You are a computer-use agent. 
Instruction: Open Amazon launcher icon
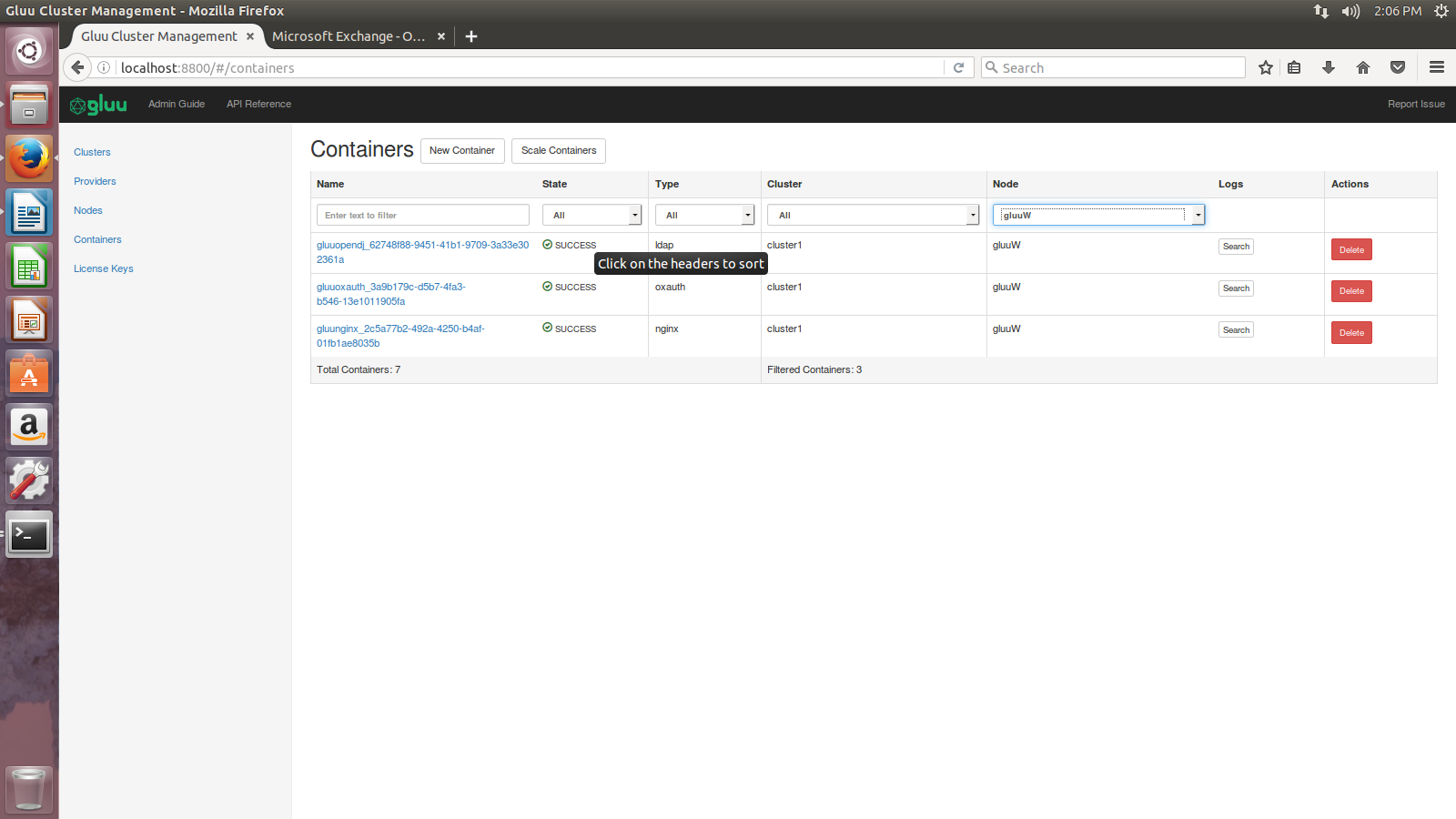29,427
